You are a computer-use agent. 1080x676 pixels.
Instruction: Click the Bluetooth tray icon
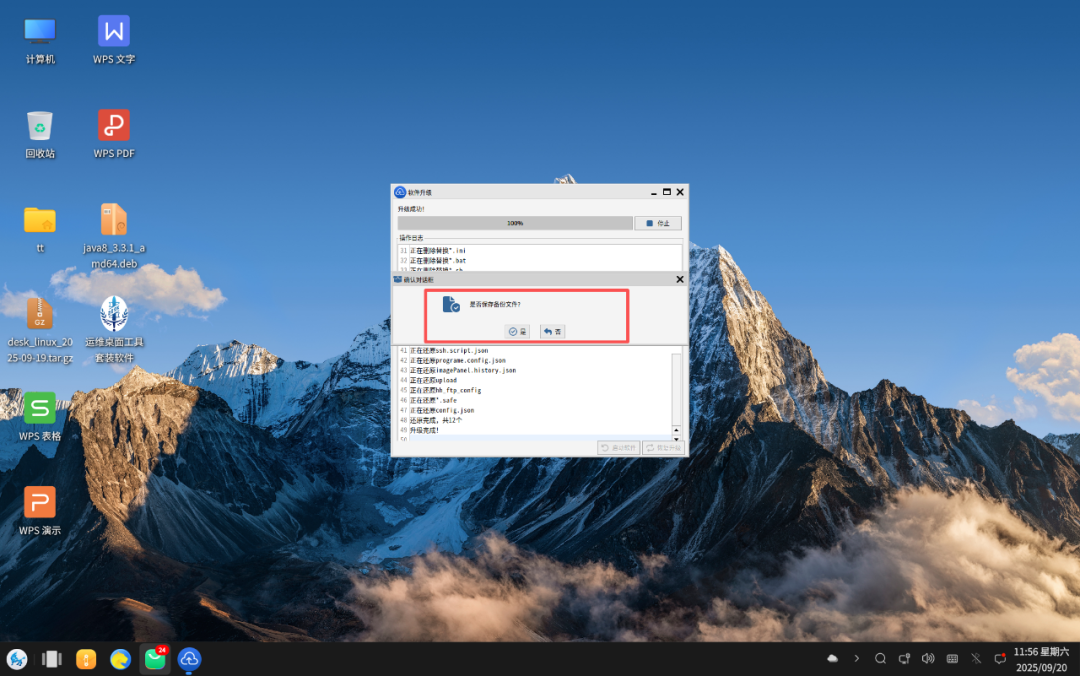point(976,659)
